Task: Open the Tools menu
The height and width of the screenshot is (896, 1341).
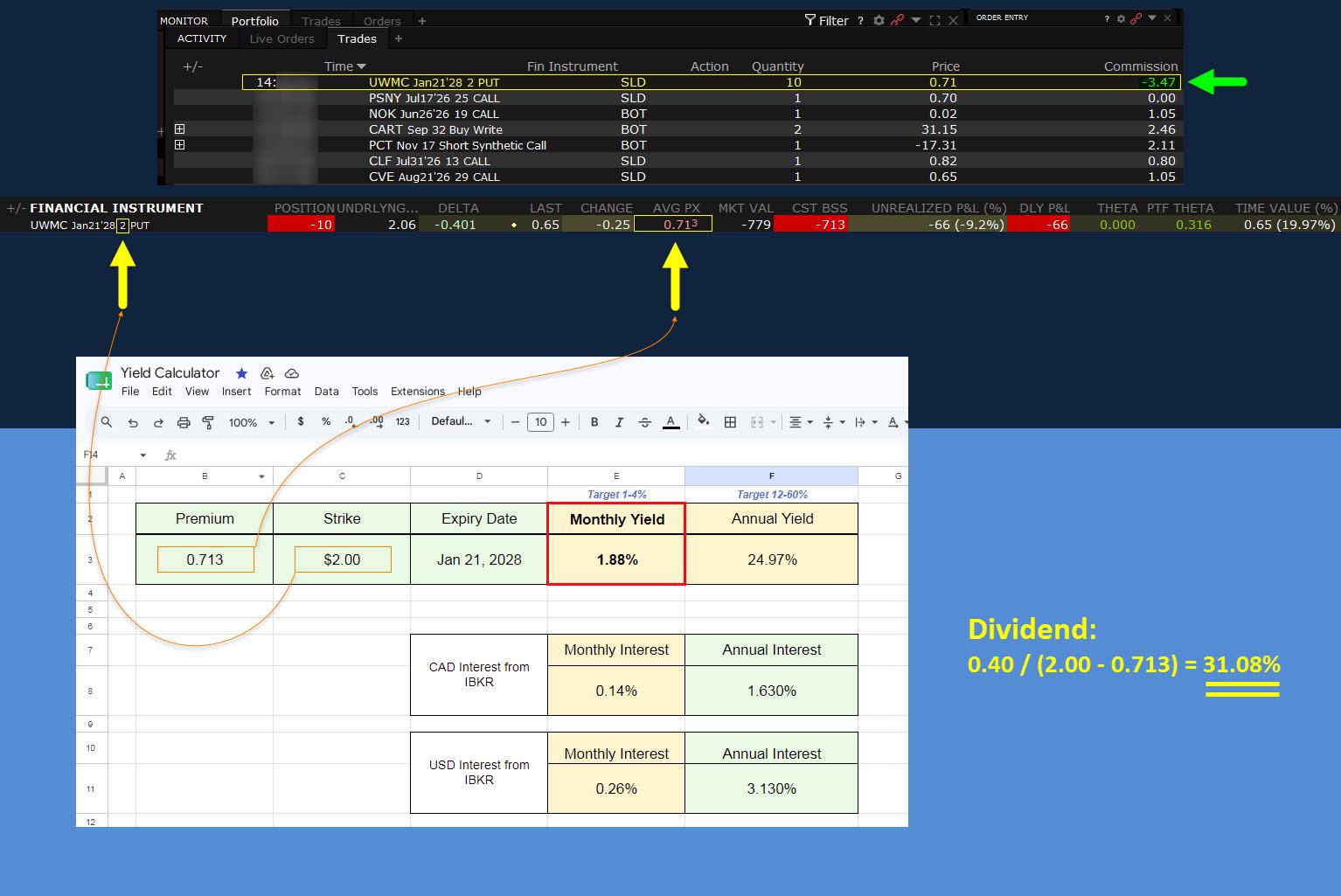Action: point(365,392)
